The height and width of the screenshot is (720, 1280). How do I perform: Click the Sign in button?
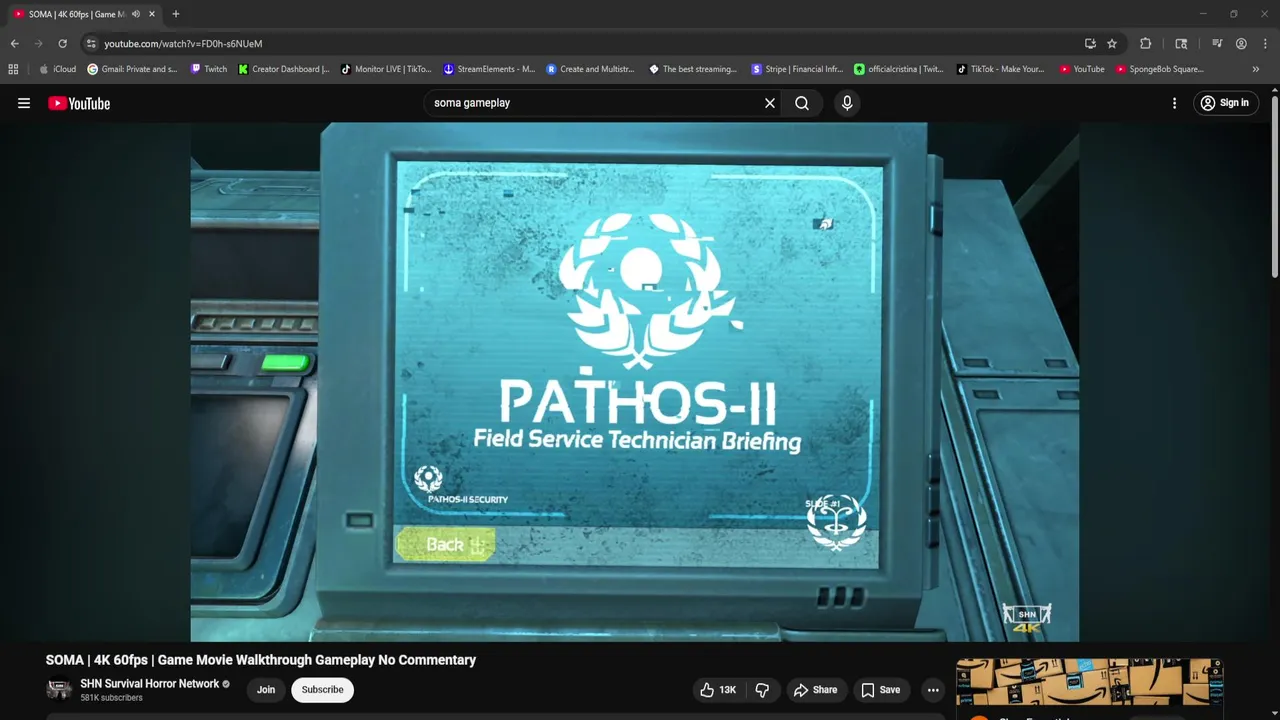(x=1225, y=103)
